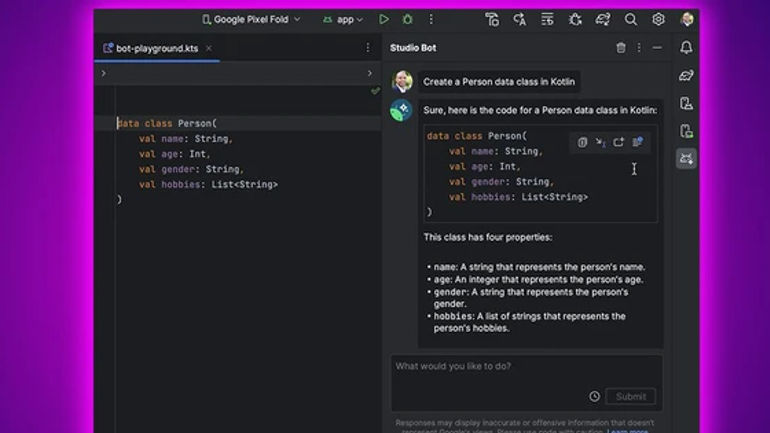Run the app with the green play button
Viewport: 770px width, 433px height.
coord(384,19)
